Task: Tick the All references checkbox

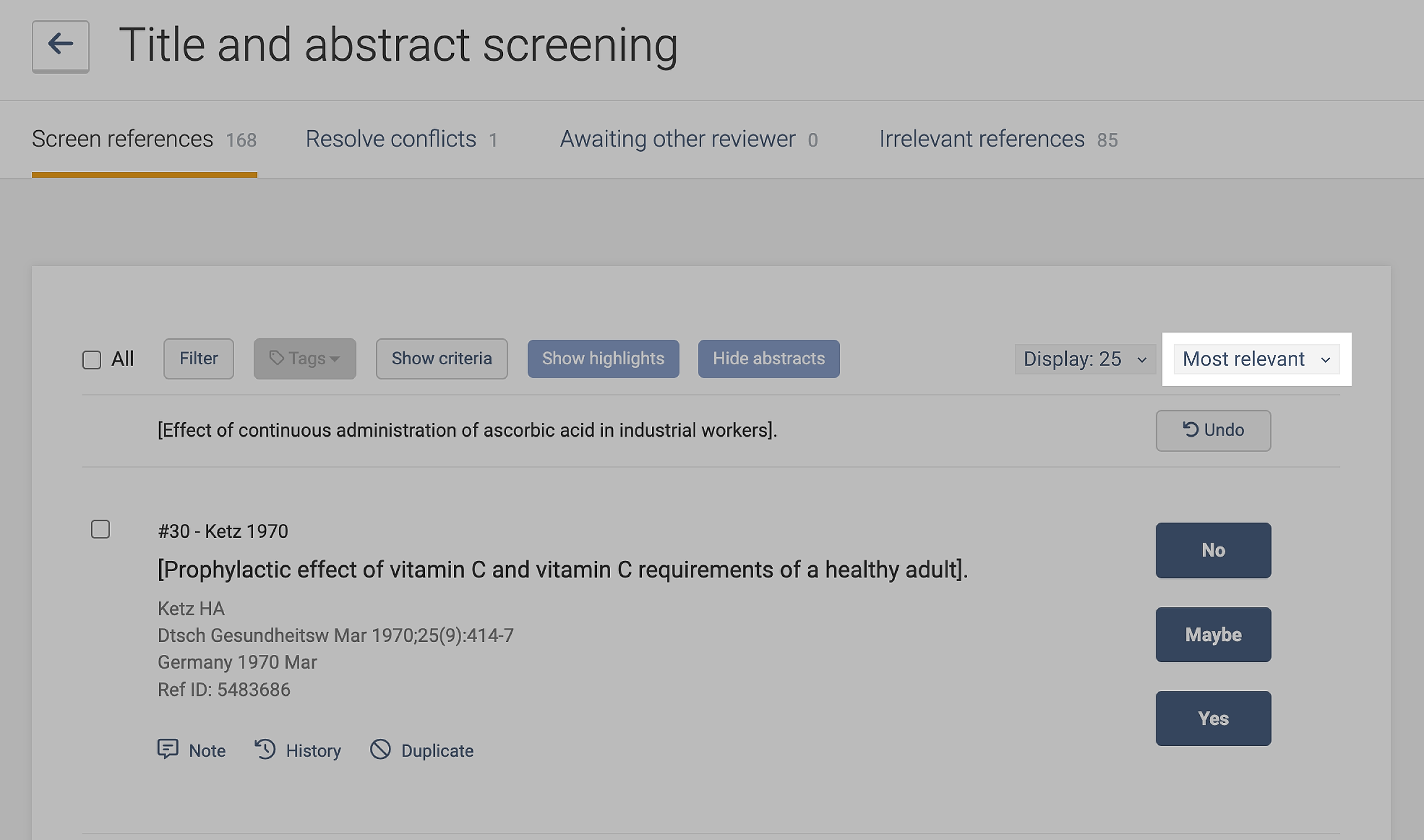Action: [x=92, y=359]
